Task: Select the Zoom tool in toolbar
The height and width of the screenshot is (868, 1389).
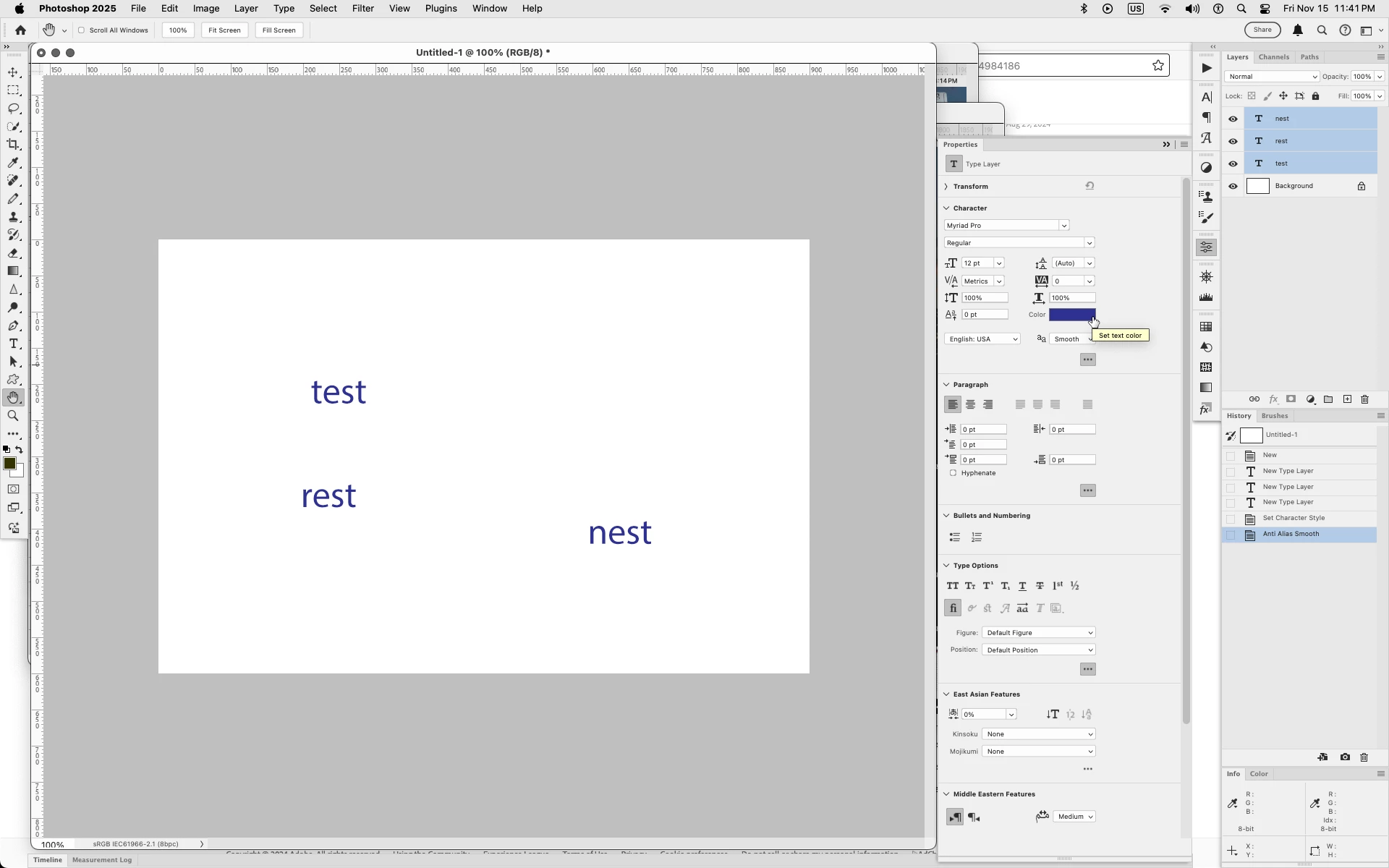Action: click(x=14, y=416)
